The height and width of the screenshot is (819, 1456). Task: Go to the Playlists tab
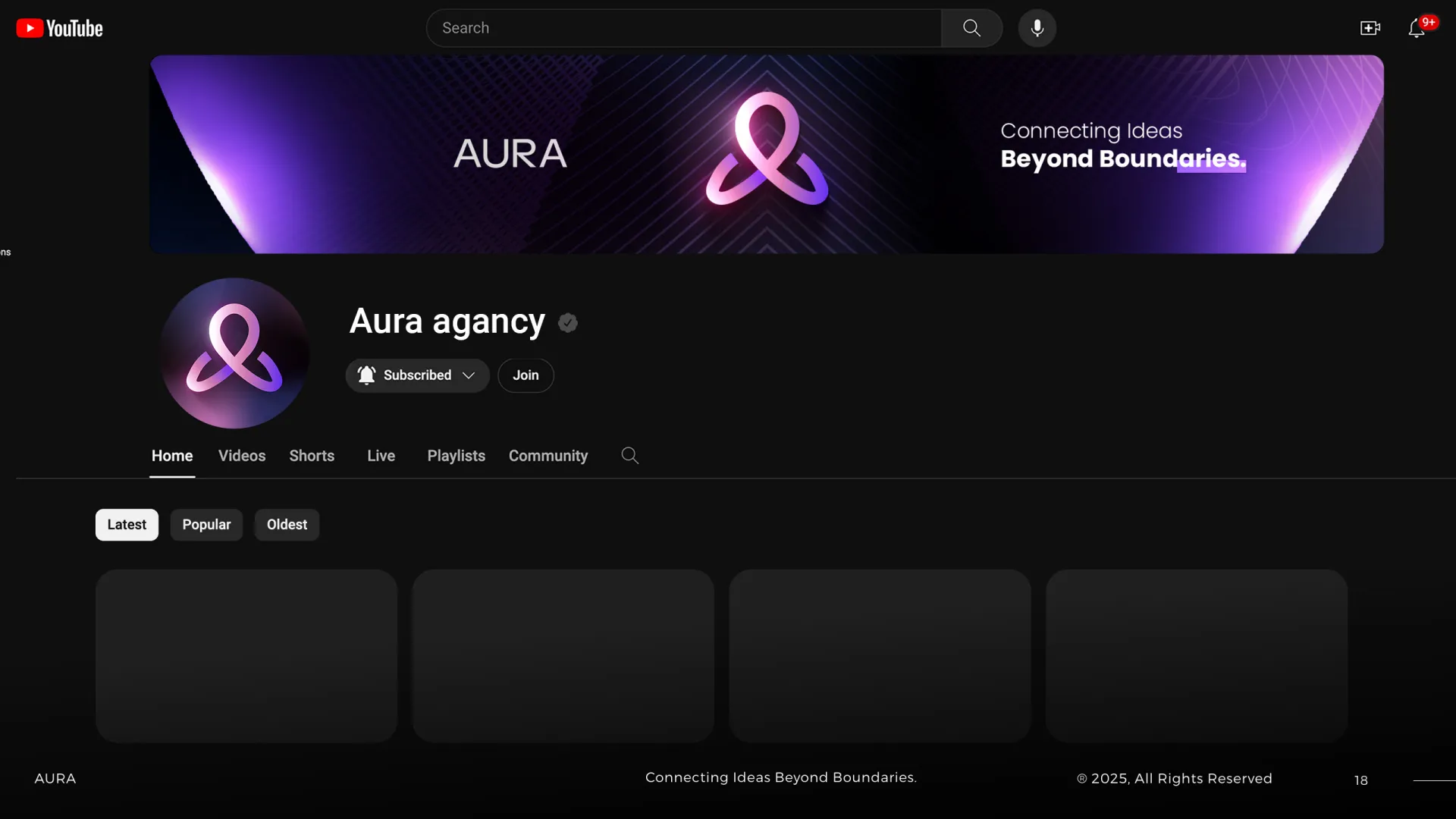[456, 456]
